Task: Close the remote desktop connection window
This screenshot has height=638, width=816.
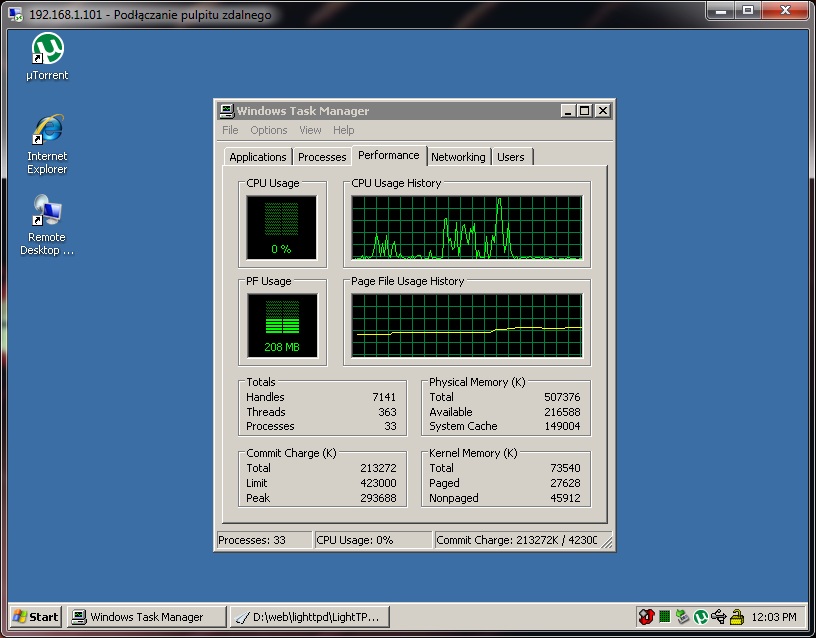Action: click(785, 10)
